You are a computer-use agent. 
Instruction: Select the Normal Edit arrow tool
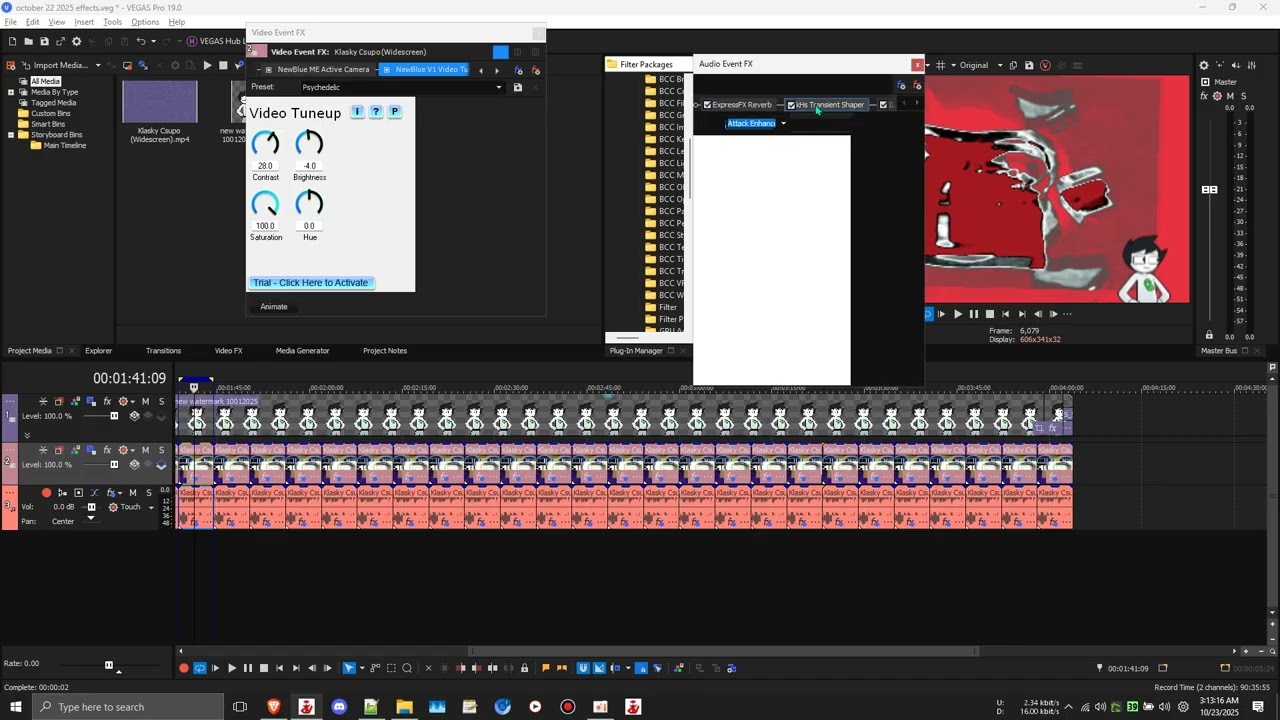348,668
